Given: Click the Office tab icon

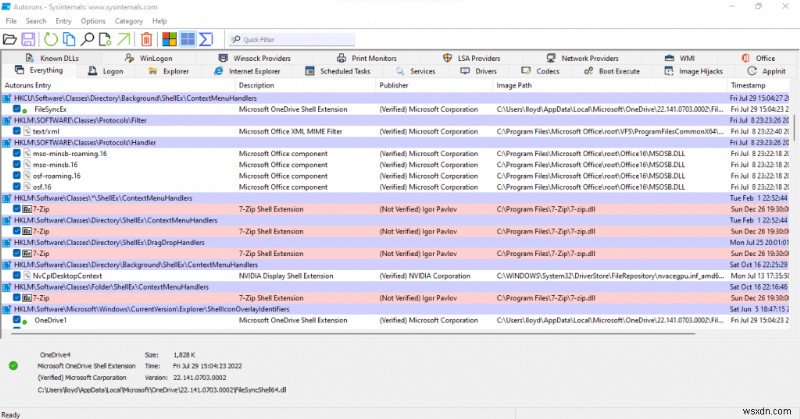Looking at the screenshot, I should coord(745,58).
